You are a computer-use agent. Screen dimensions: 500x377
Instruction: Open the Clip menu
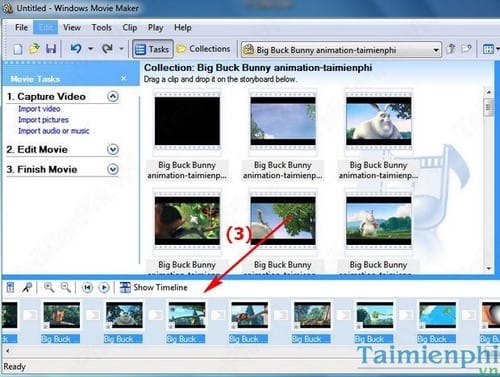click(130, 28)
